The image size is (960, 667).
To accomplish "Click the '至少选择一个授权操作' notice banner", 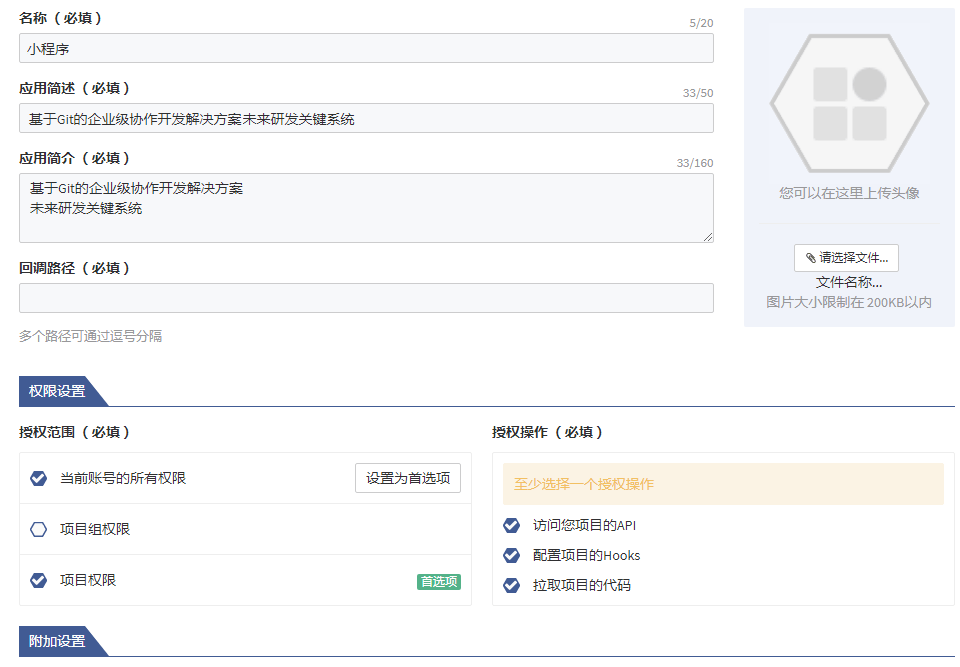I will pos(723,484).
